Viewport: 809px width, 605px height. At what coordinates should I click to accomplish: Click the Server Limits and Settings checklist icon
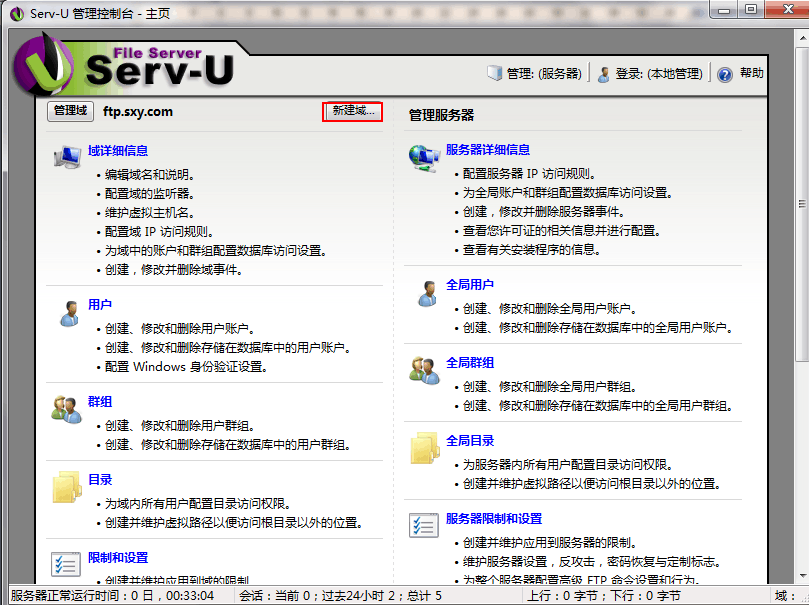pyautogui.click(x=424, y=526)
